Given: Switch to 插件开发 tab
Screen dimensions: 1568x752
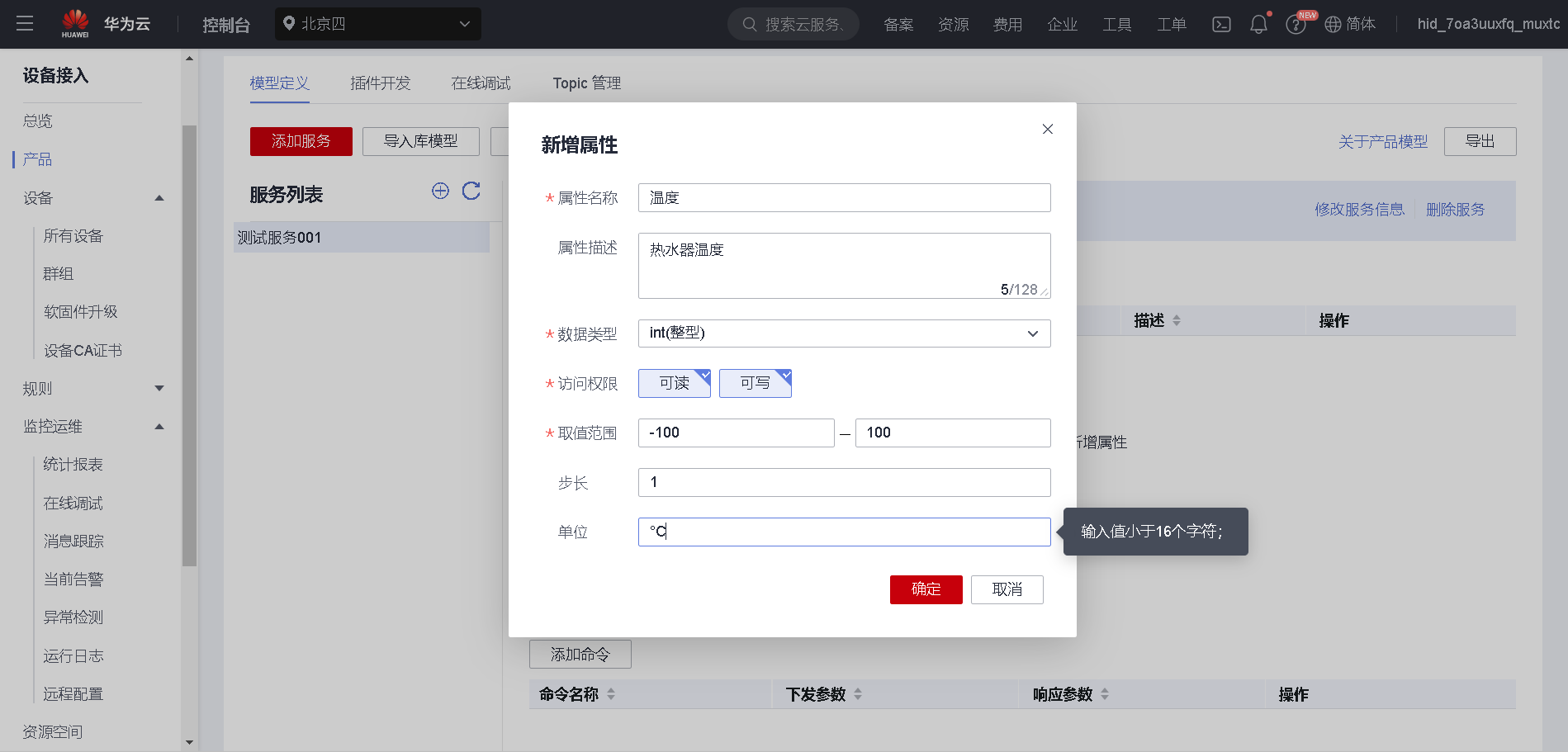Looking at the screenshot, I should 381,83.
